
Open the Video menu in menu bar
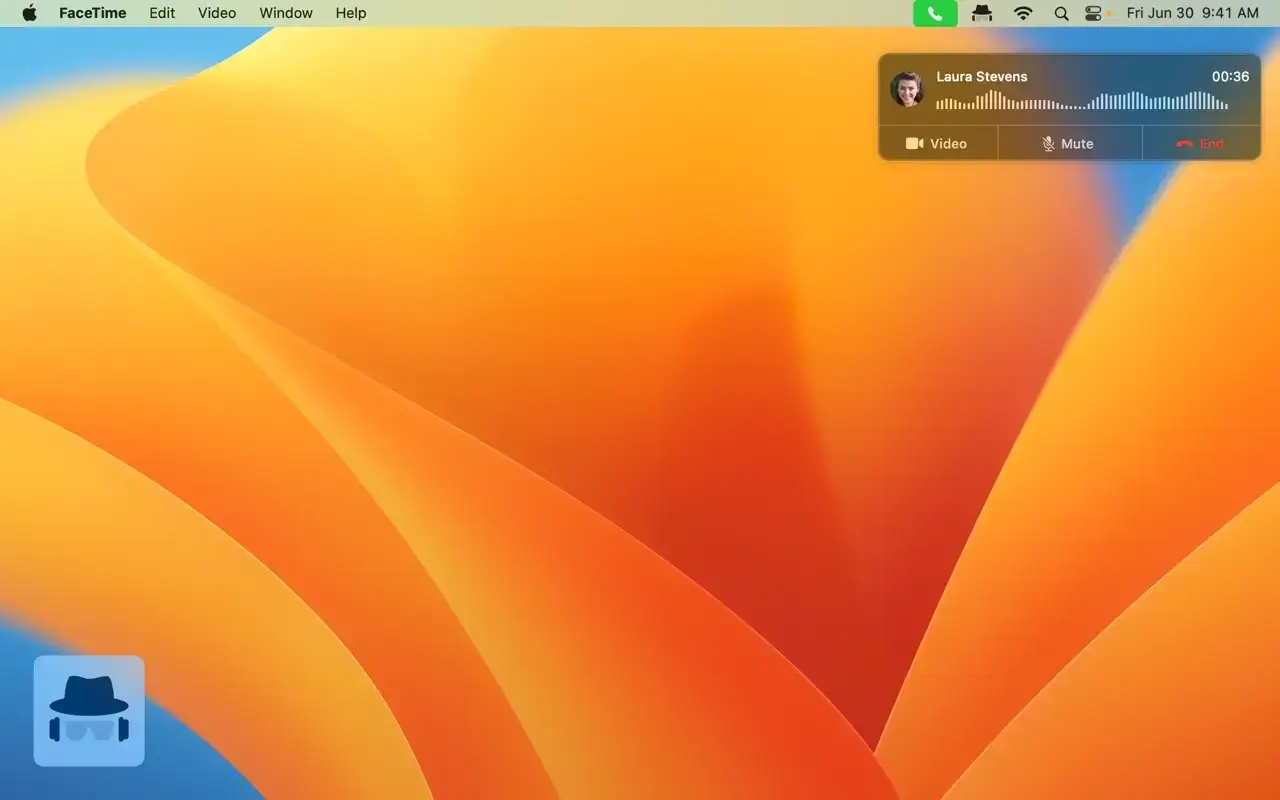coord(217,13)
